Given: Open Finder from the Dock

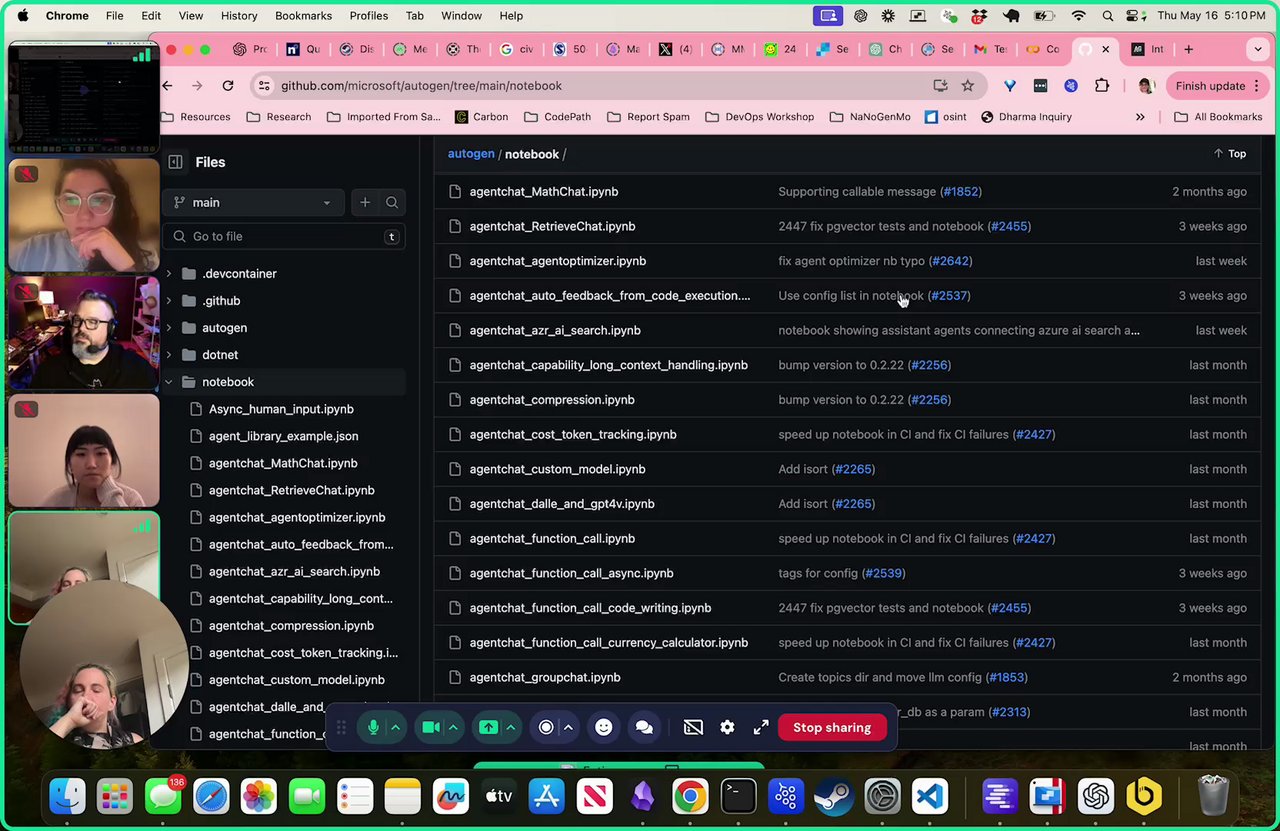Looking at the screenshot, I should (x=68, y=796).
